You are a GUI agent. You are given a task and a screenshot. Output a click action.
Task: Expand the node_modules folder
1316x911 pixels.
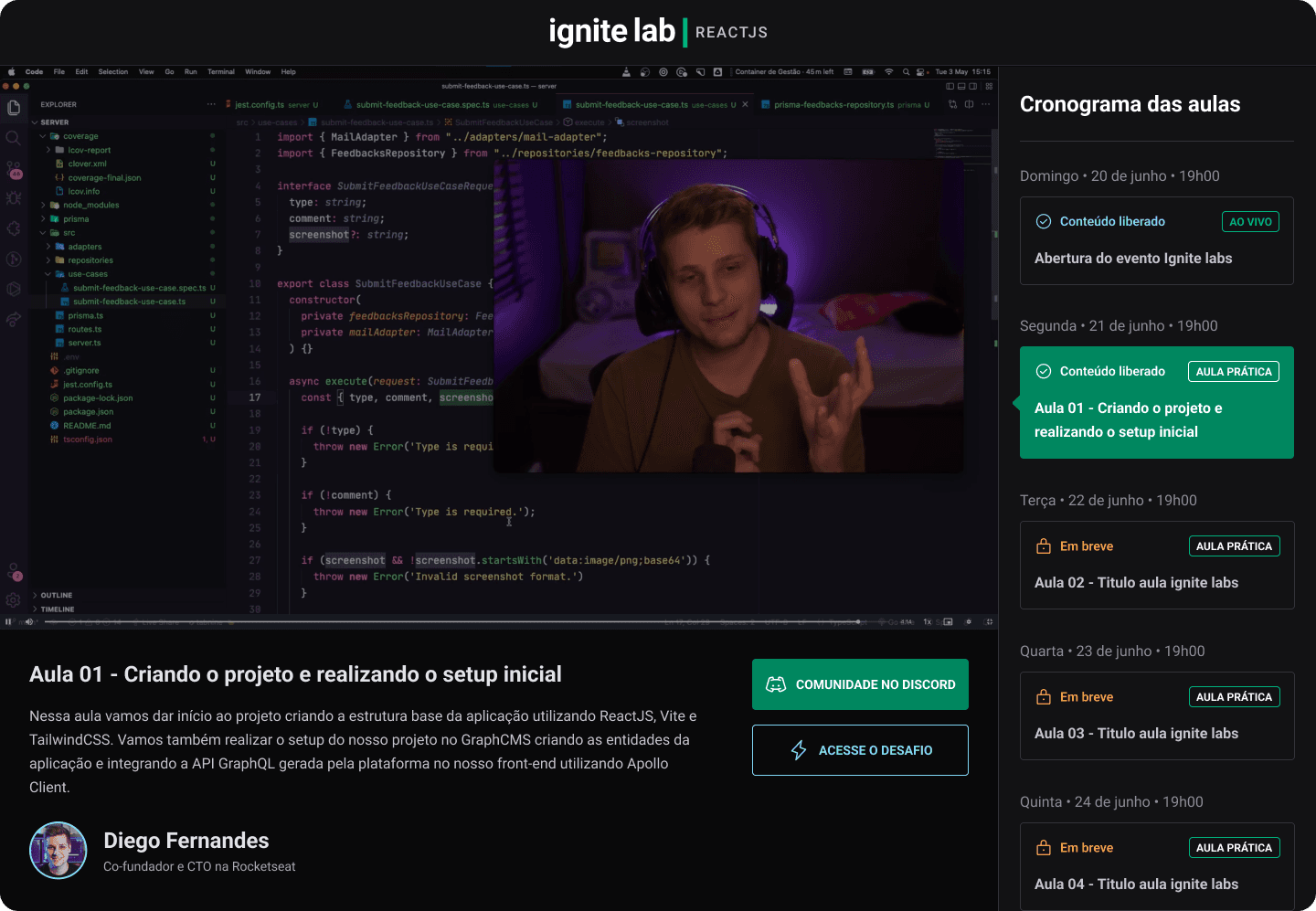42,205
